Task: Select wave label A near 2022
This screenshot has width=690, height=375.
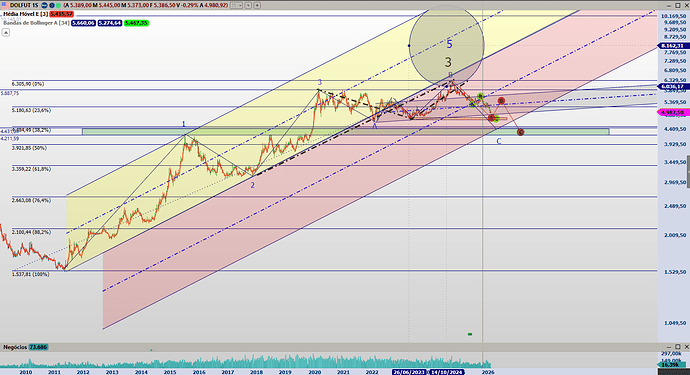Action: [x=375, y=126]
